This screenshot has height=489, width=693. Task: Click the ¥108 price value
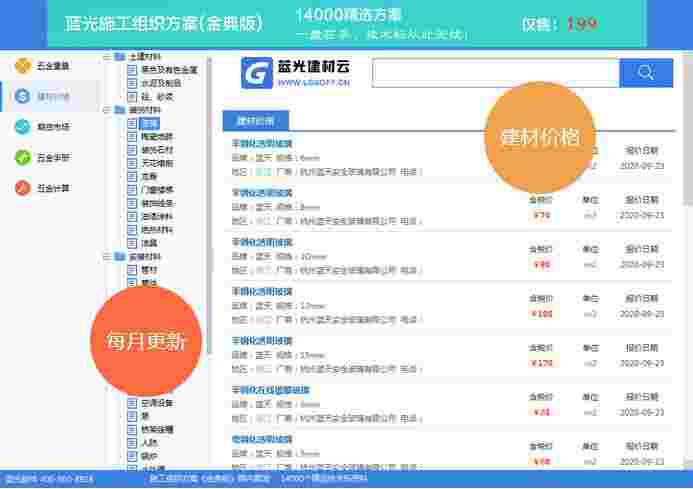coord(541,314)
